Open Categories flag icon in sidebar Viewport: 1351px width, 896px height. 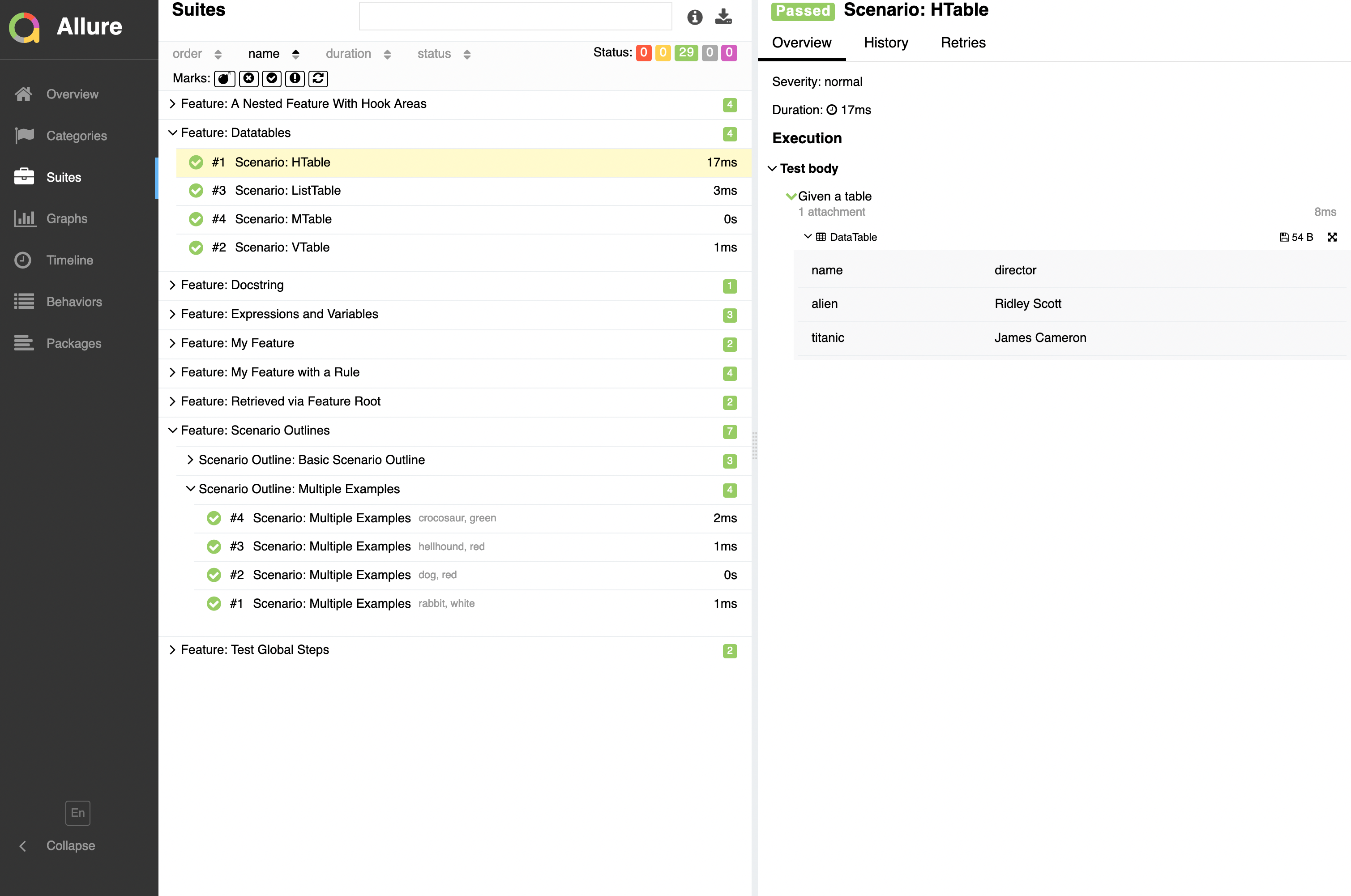pyautogui.click(x=24, y=136)
